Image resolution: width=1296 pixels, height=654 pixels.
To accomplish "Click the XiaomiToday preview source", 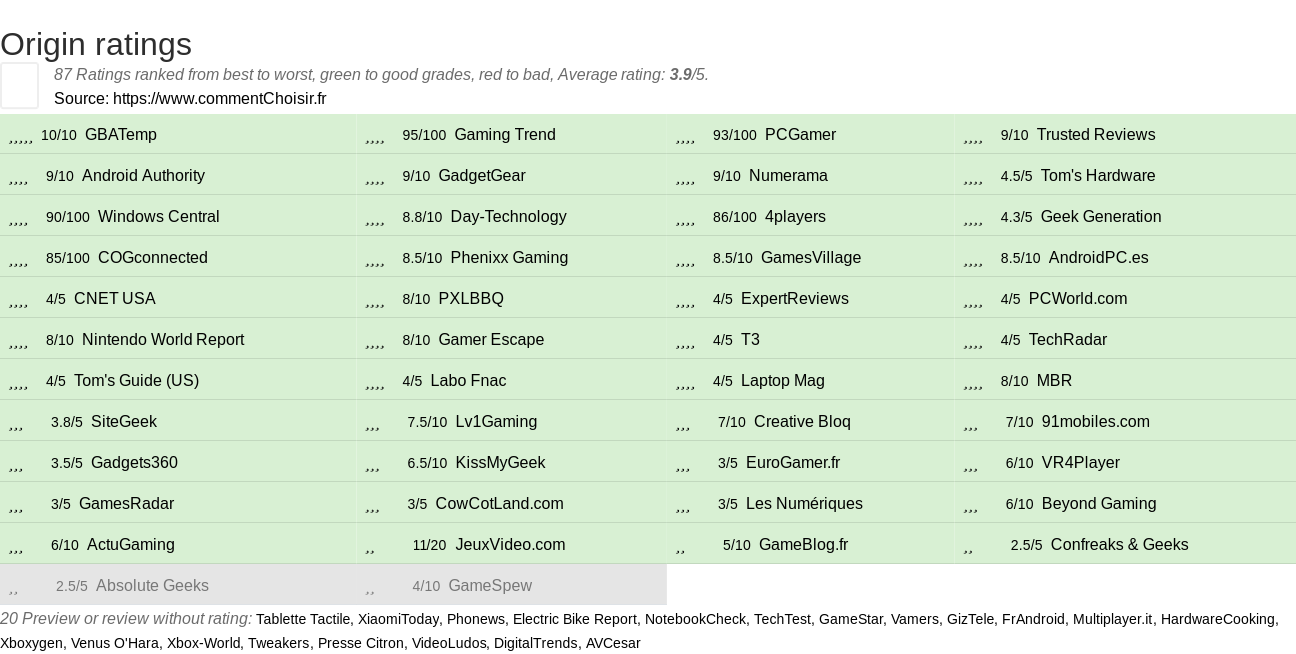I will pos(398,619).
